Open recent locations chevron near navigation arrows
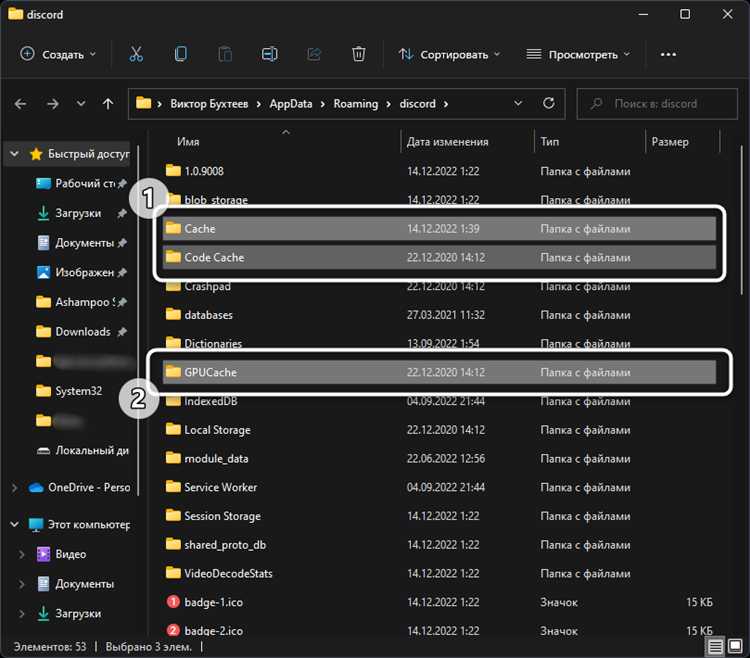The height and width of the screenshot is (658, 750). [x=81, y=103]
